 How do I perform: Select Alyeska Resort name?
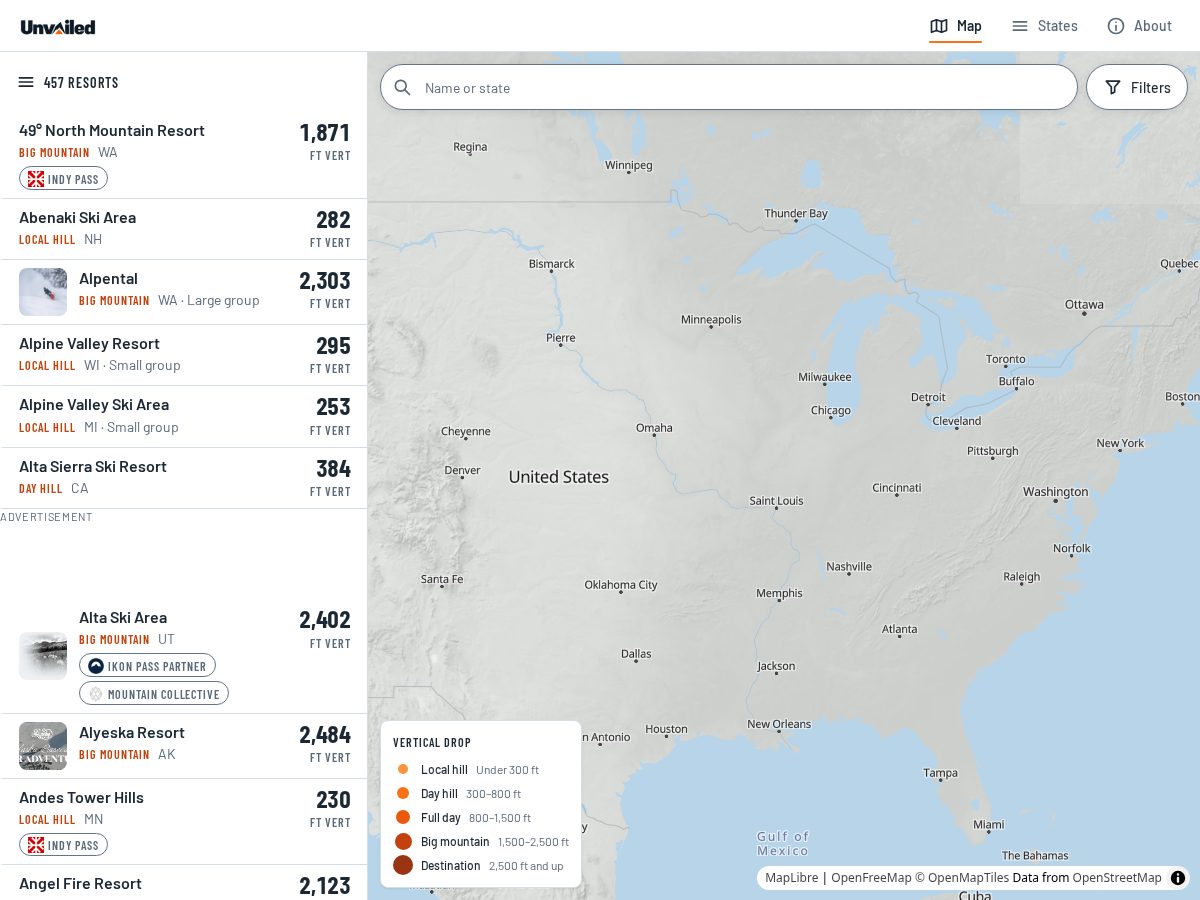pyautogui.click(x=132, y=732)
